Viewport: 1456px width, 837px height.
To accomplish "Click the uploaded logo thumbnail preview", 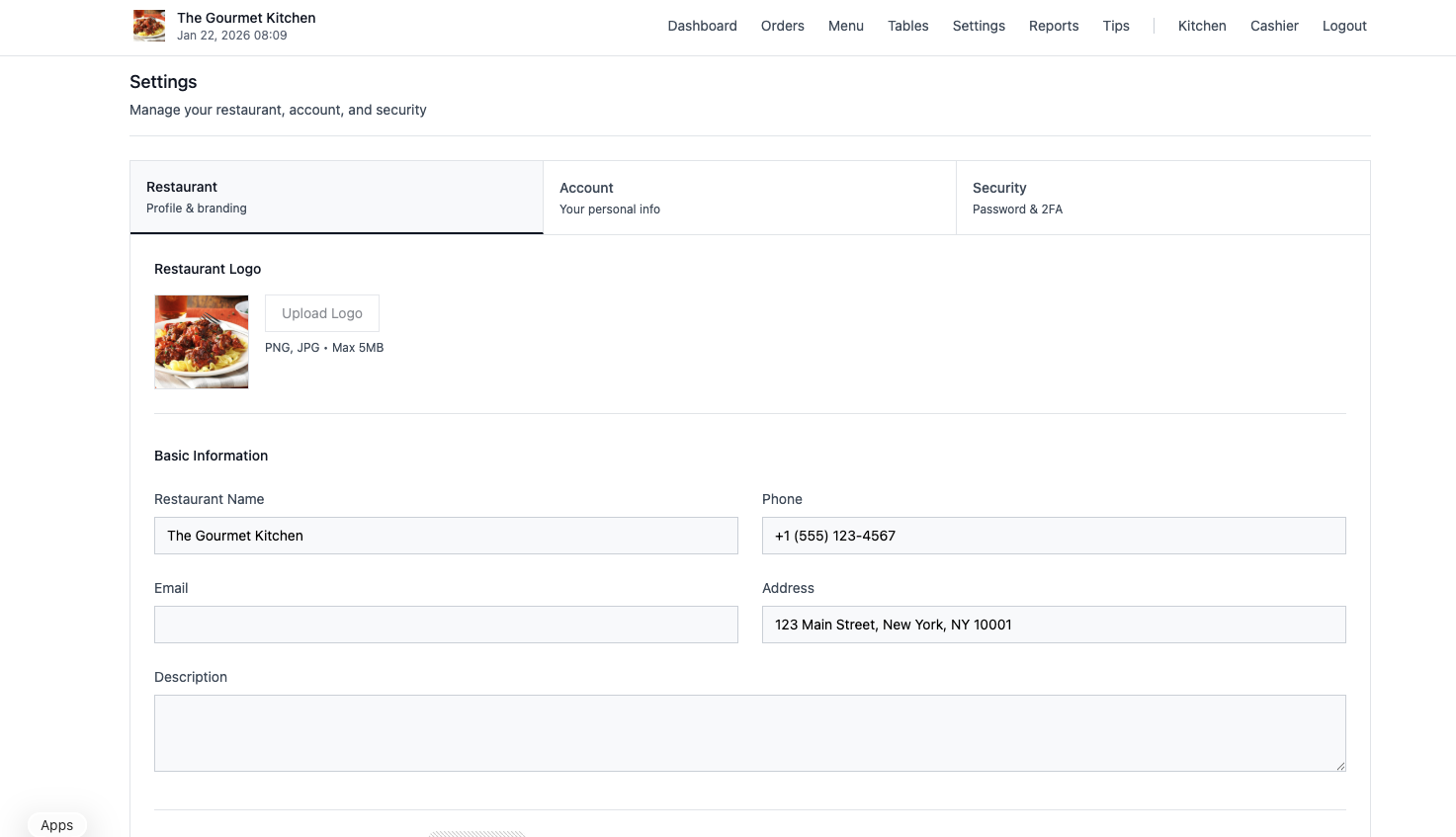I will [x=201, y=341].
